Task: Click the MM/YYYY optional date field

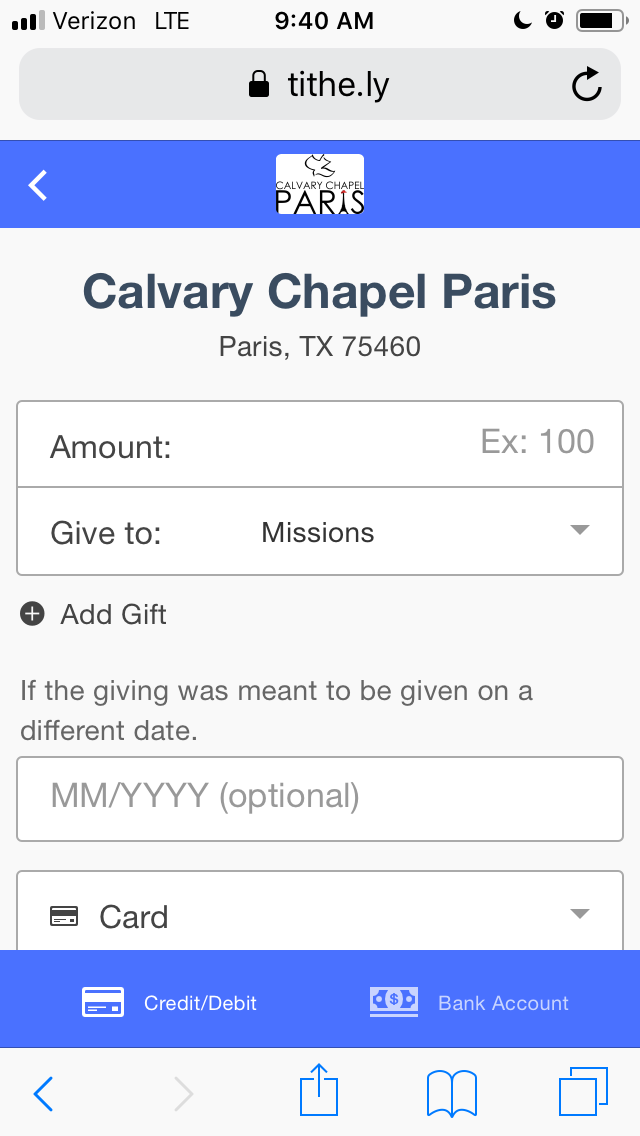Action: pos(320,798)
